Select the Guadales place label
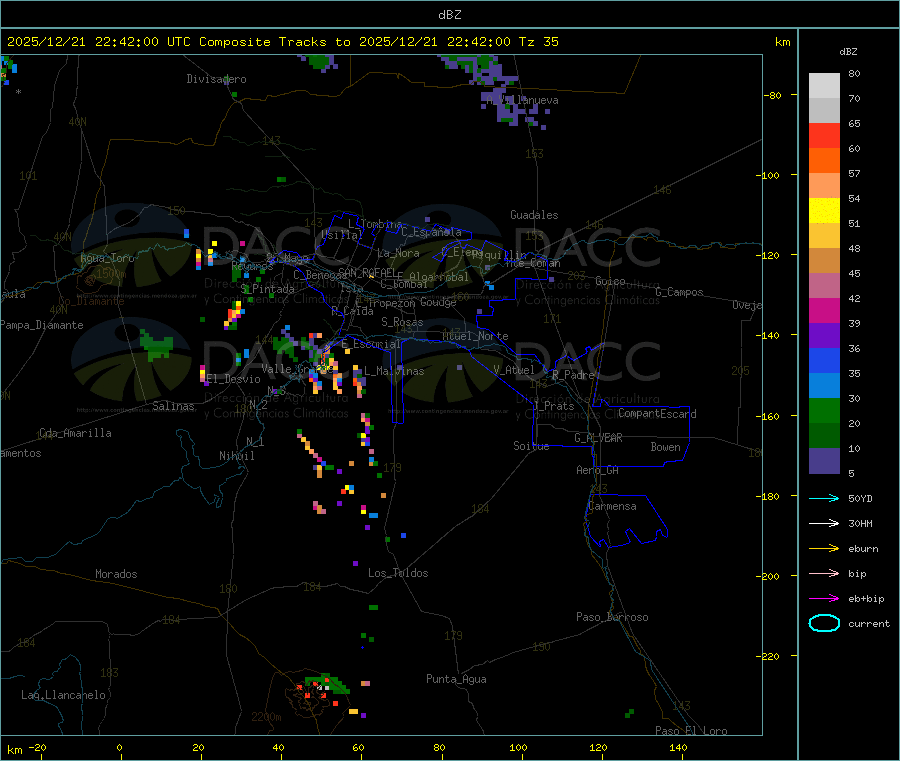The width and height of the screenshot is (900, 761). [534, 215]
